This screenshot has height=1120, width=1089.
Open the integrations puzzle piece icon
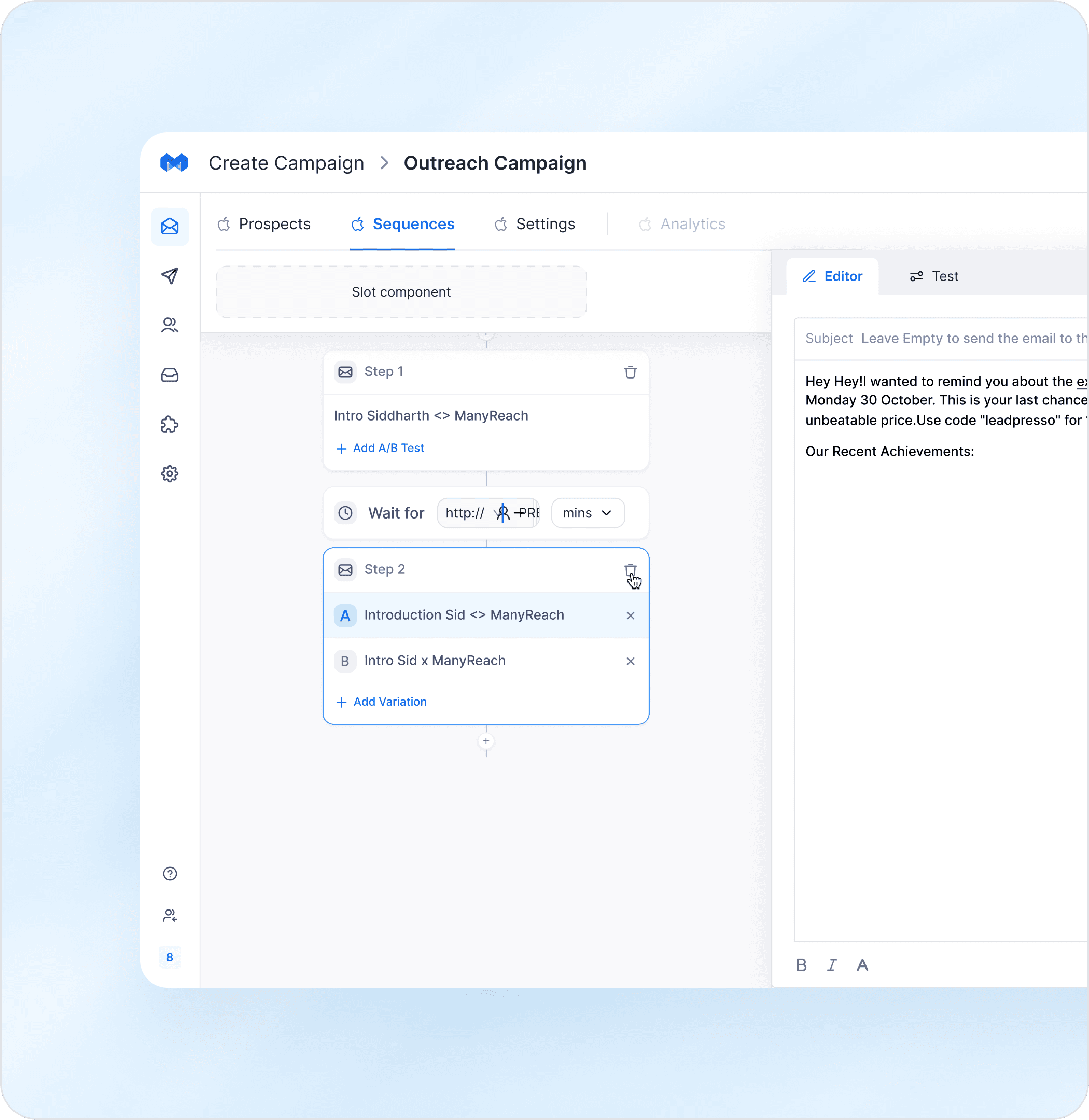pos(170,425)
